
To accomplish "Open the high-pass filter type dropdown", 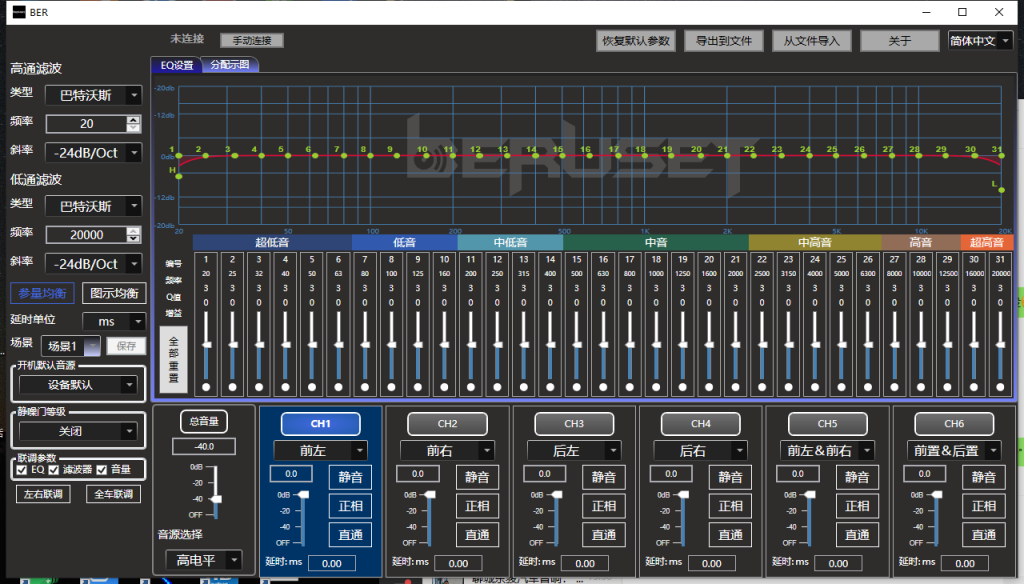I will click(93, 95).
